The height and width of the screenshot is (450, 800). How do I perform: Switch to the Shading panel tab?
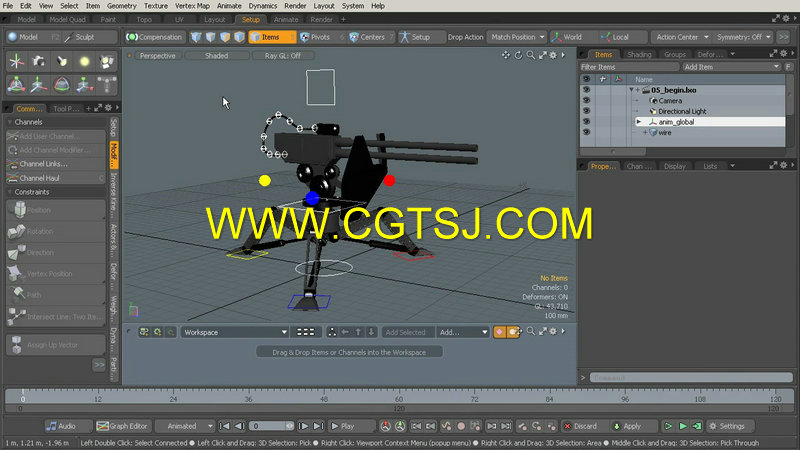click(639, 54)
